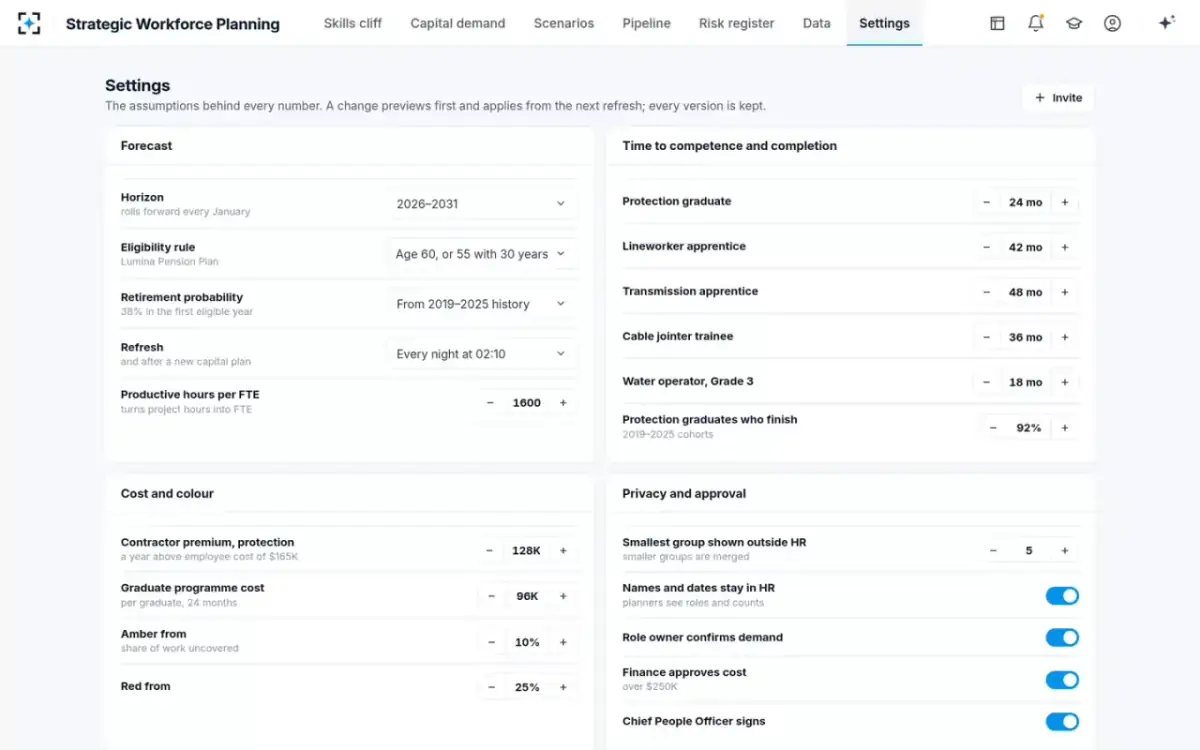This screenshot has width=1200, height=750.
Task: Decrease Productive hours per FTE
Action: click(x=490, y=403)
